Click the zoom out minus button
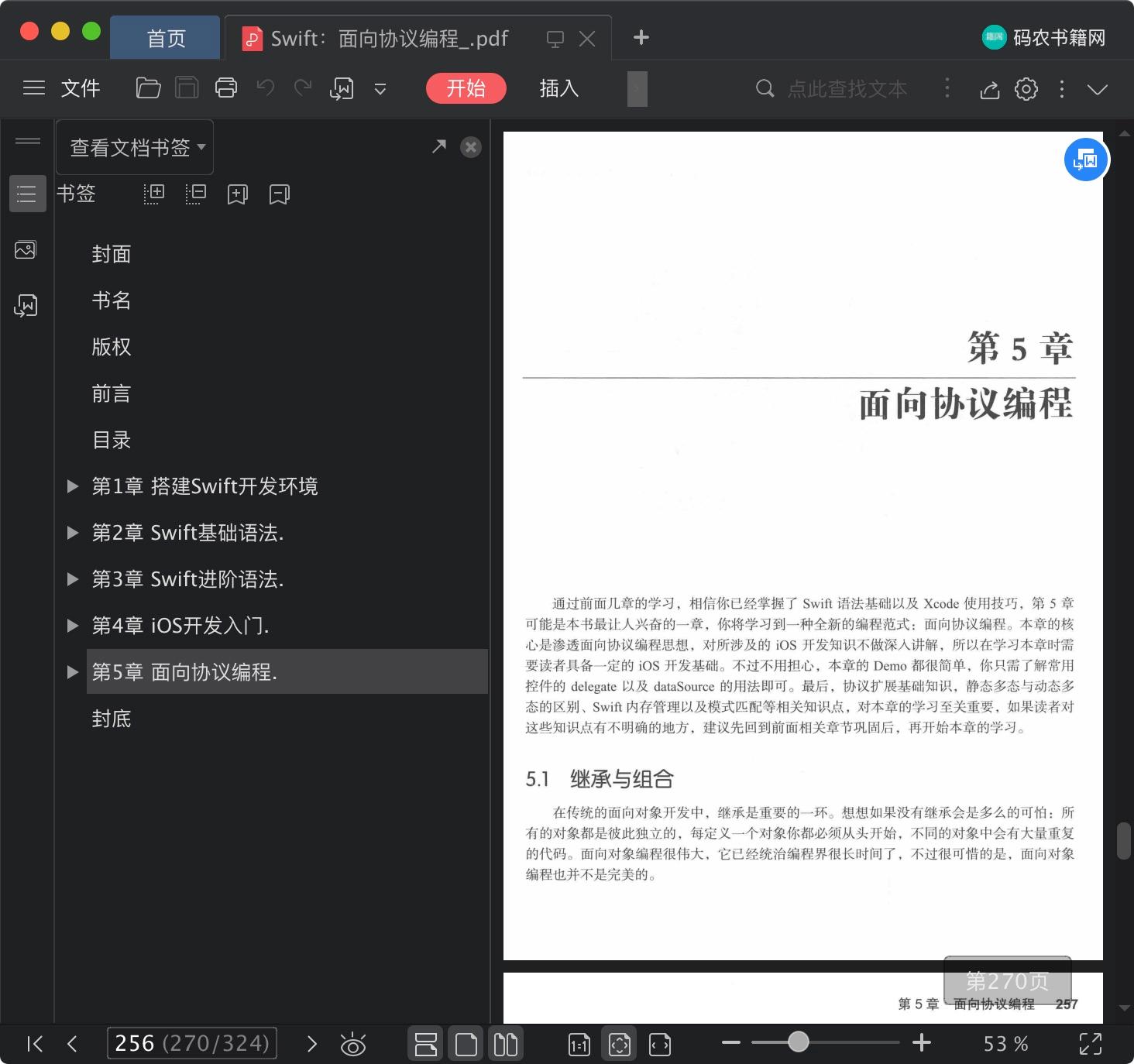Screen dimensions: 1134x1064 coord(731,1043)
